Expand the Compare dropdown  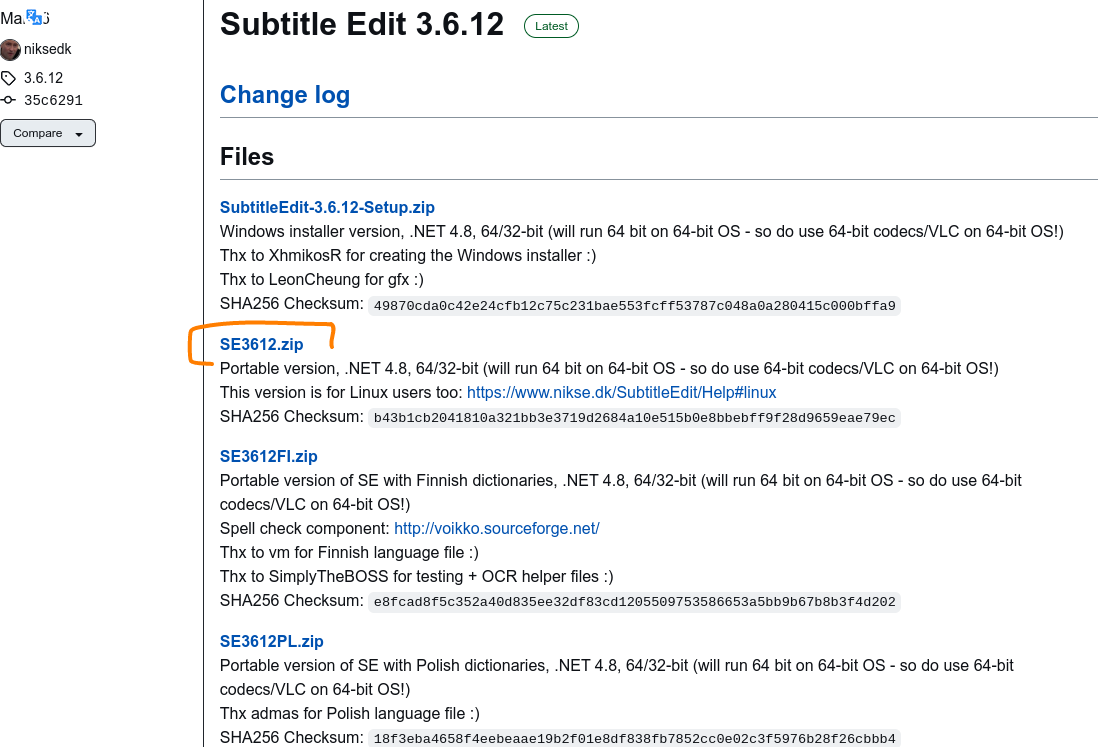48,133
